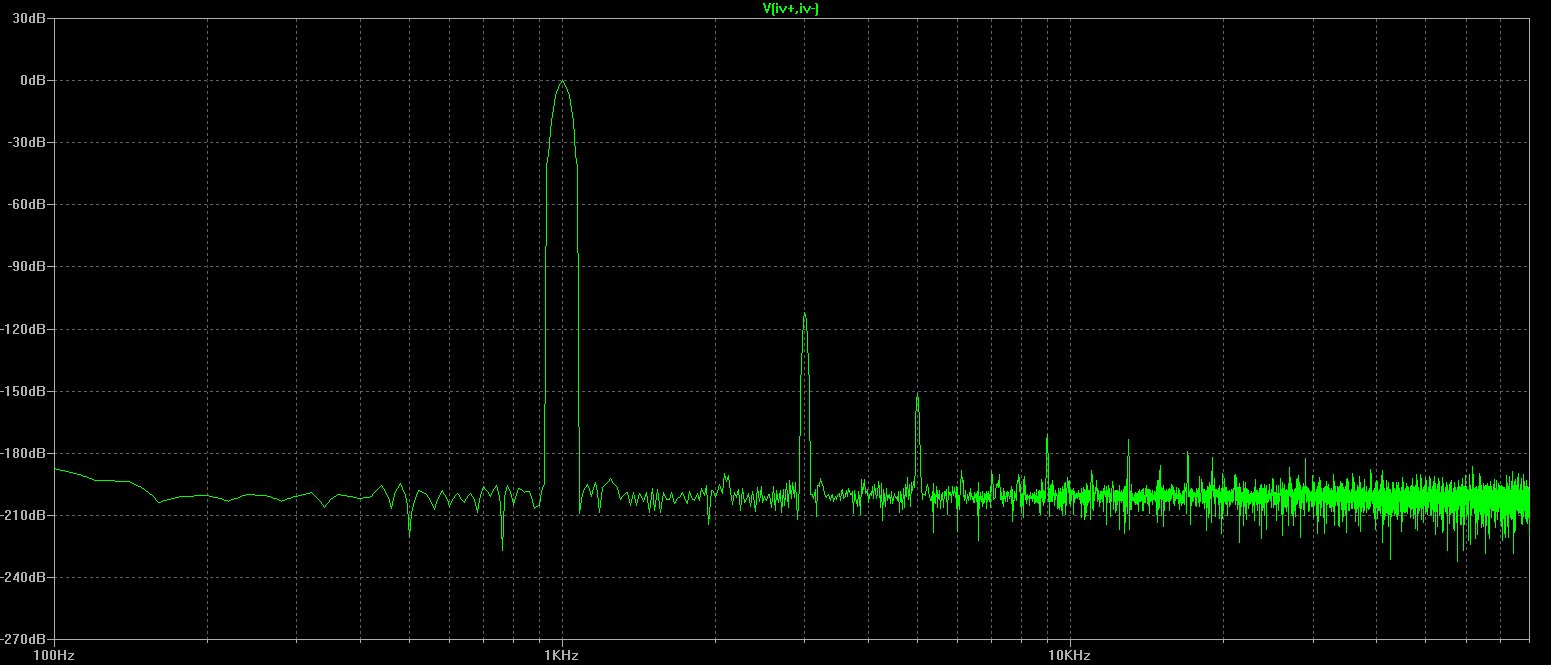Click the V(iv+,iv-) trace label
Image resolution: width=1551 pixels, height=665 pixels.
click(791, 9)
